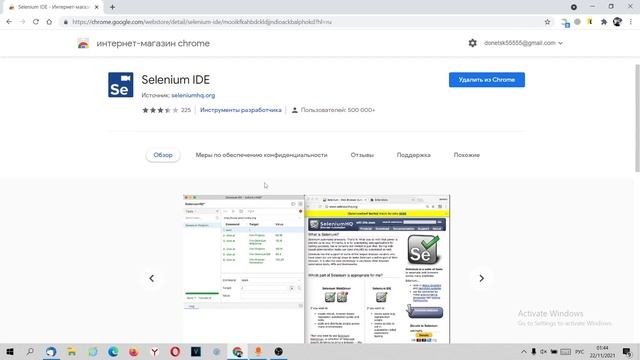Switch to Chrome in the taskbar
The image size is (640, 360).
[x=238, y=351]
